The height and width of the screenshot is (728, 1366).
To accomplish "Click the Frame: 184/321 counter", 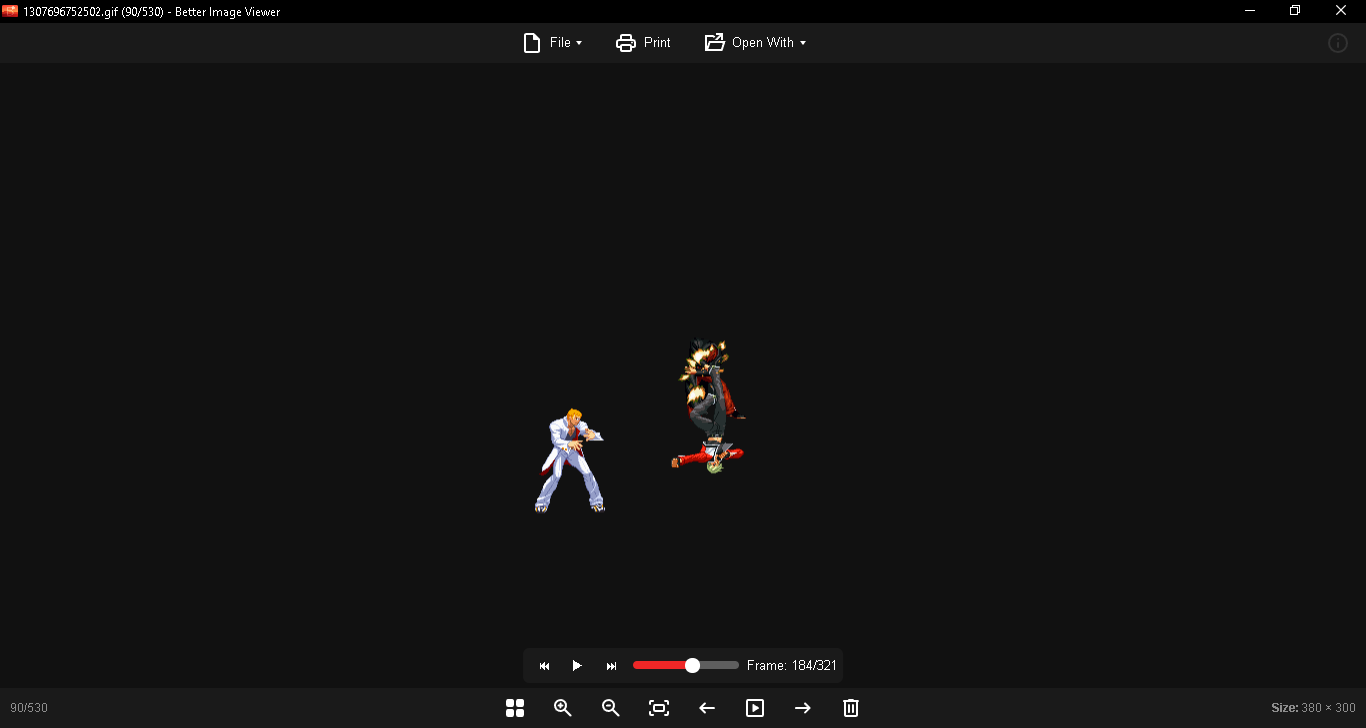I will point(791,666).
